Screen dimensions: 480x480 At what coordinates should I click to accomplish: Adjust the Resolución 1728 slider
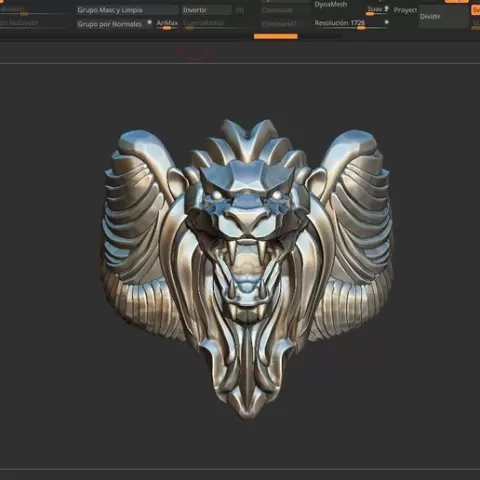[351, 24]
